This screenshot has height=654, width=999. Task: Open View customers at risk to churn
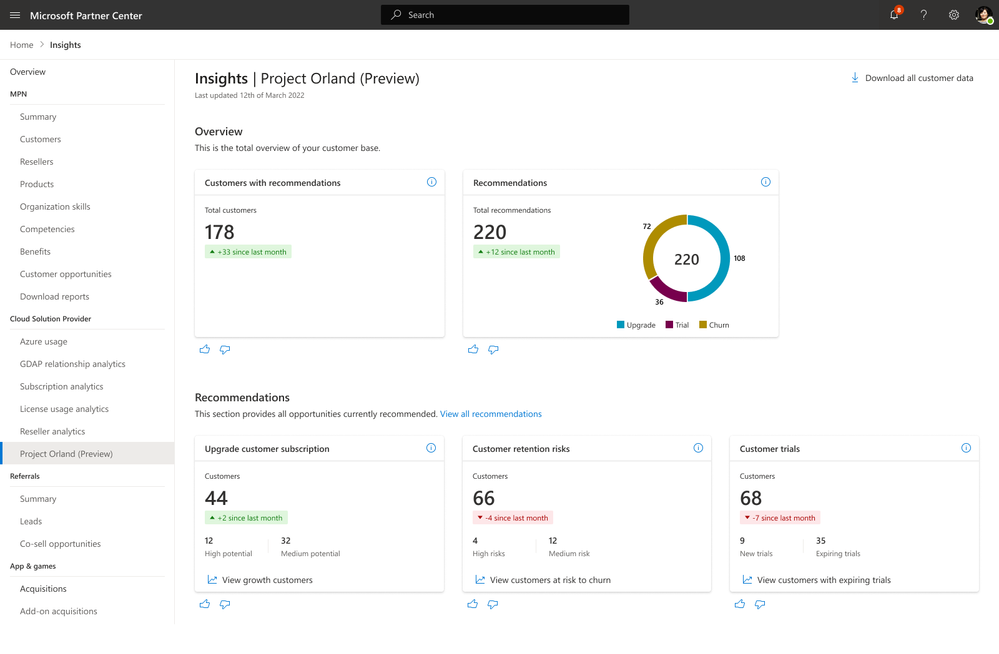click(550, 580)
